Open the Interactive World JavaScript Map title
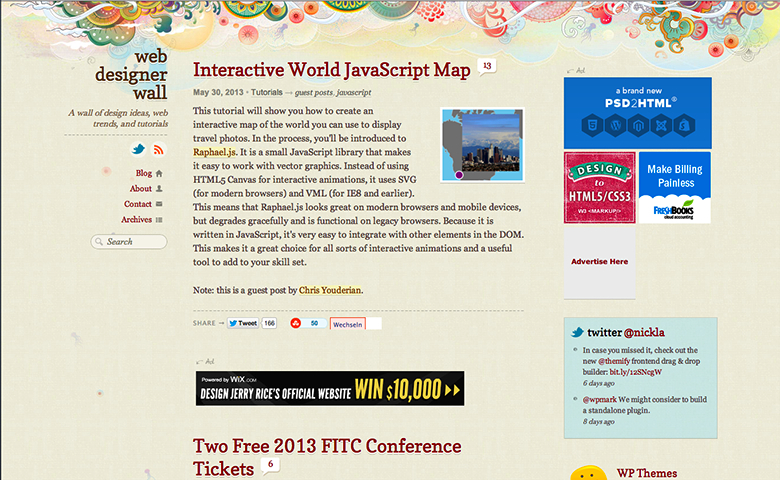 tap(331, 70)
